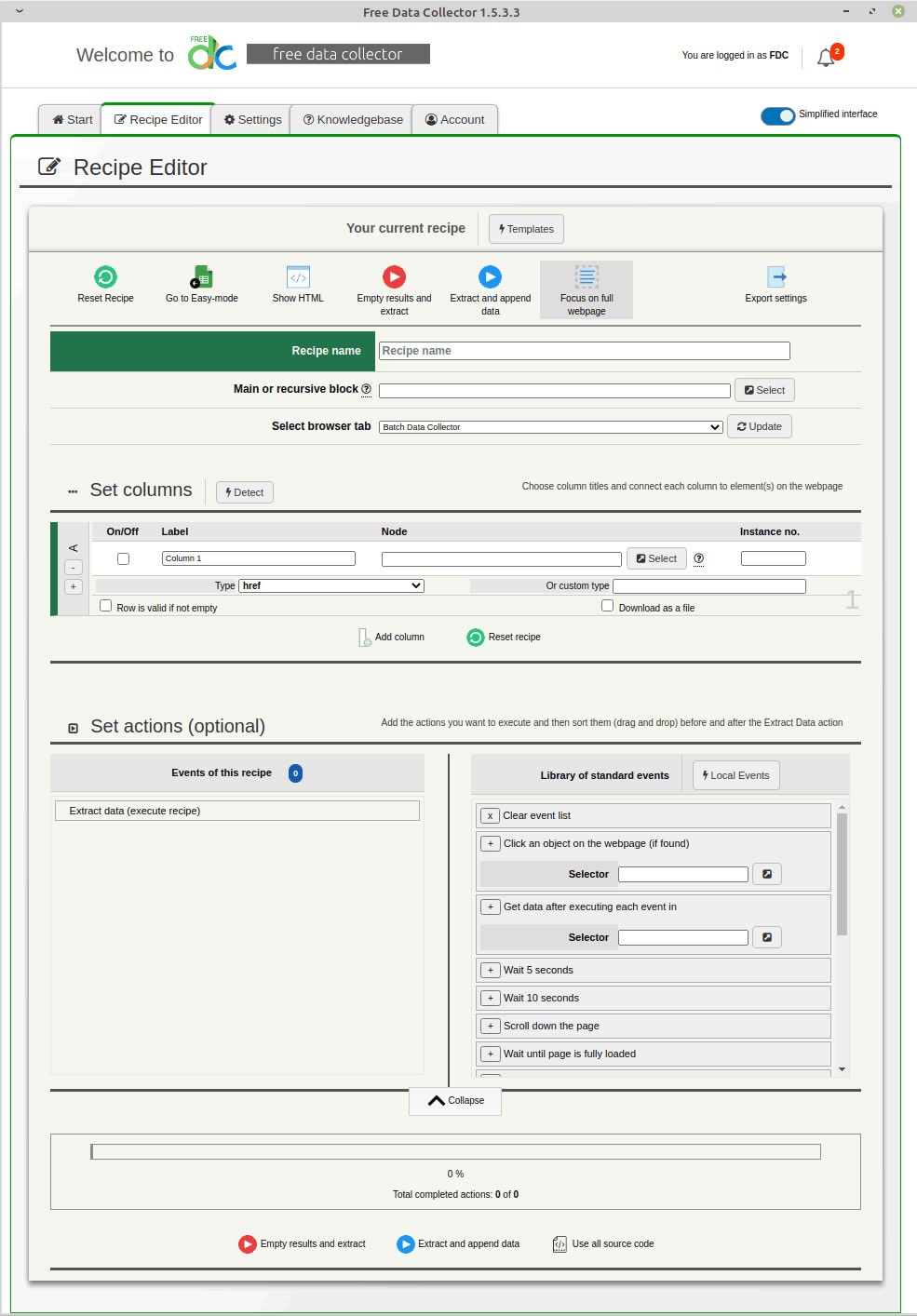This screenshot has height=1316, width=917.
Task: Toggle the Simplified interface switch
Action: (777, 115)
